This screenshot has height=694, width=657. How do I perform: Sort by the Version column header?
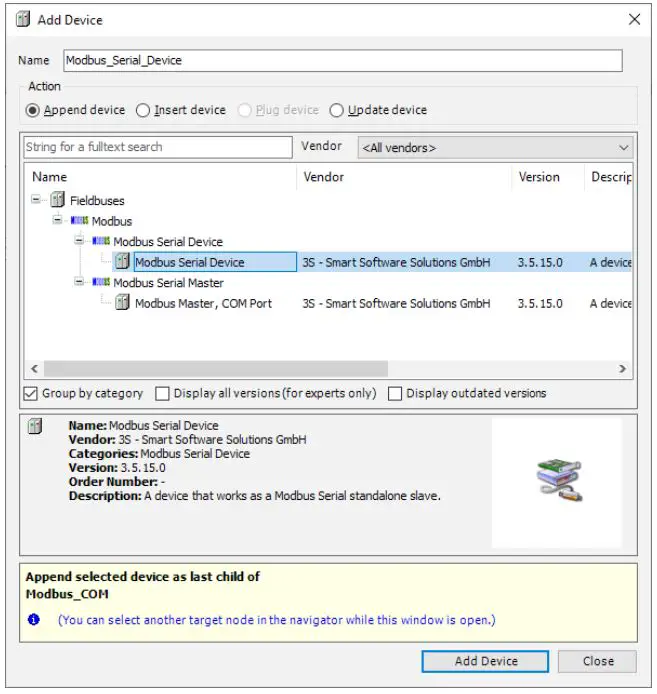click(x=549, y=177)
